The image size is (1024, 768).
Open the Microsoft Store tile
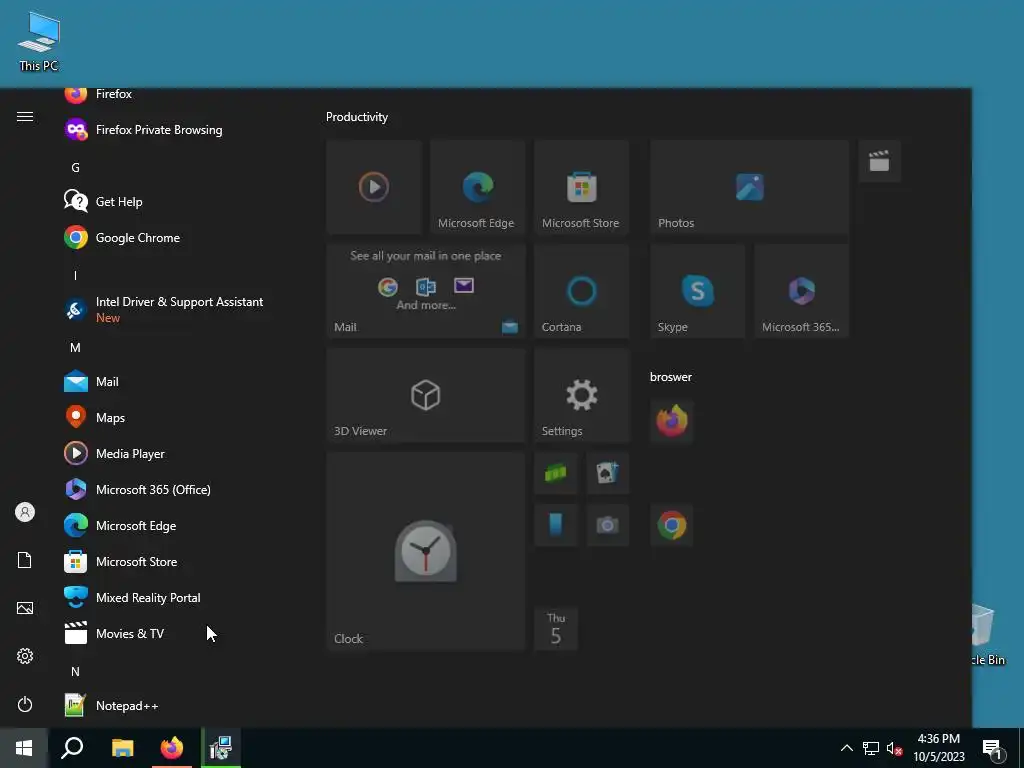click(581, 187)
